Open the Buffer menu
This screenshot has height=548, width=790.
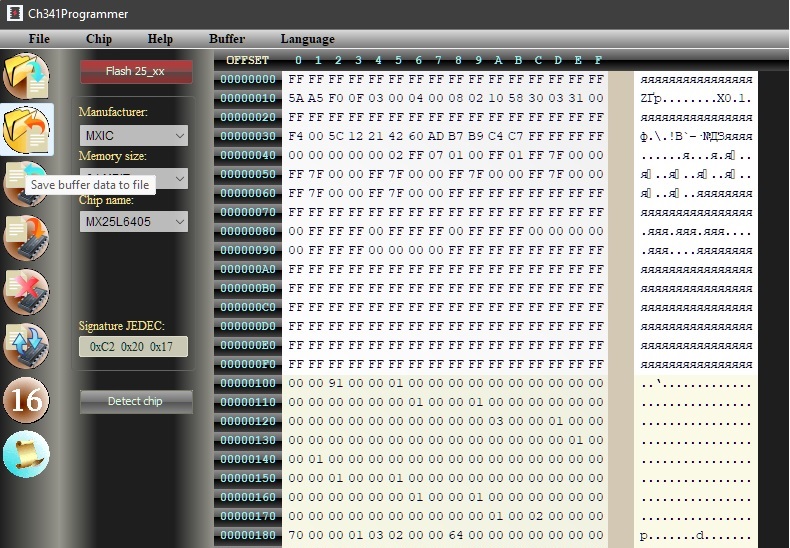click(227, 39)
